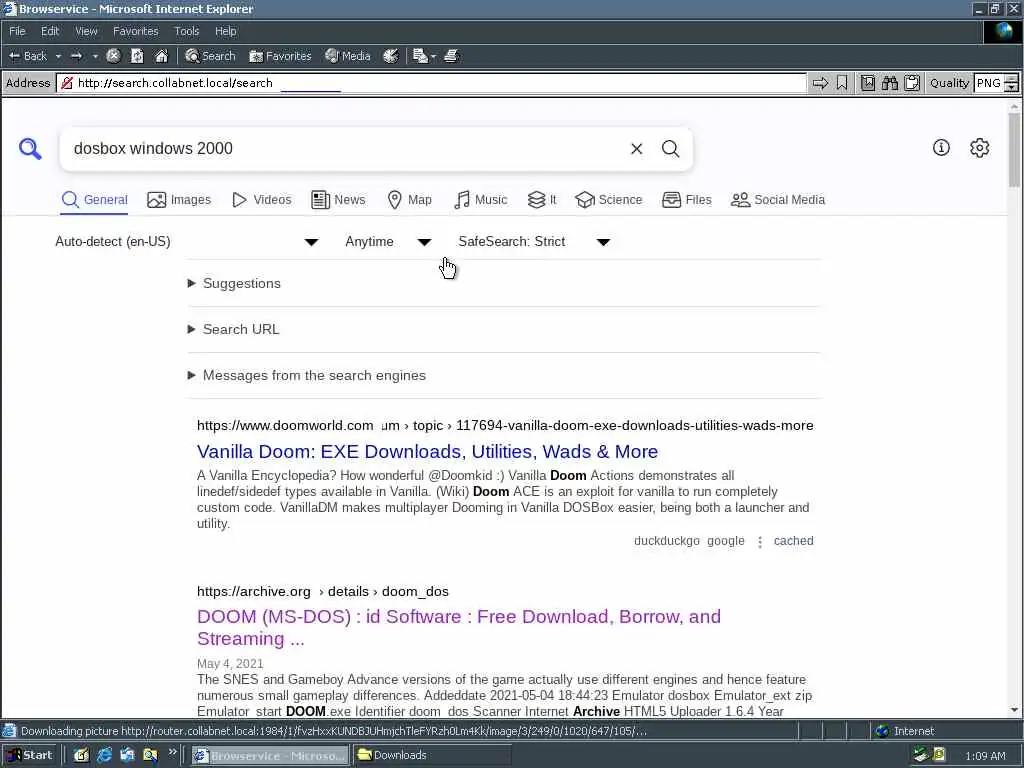Click the blue magnifier logo on the search page

click(x=30, y=149)
